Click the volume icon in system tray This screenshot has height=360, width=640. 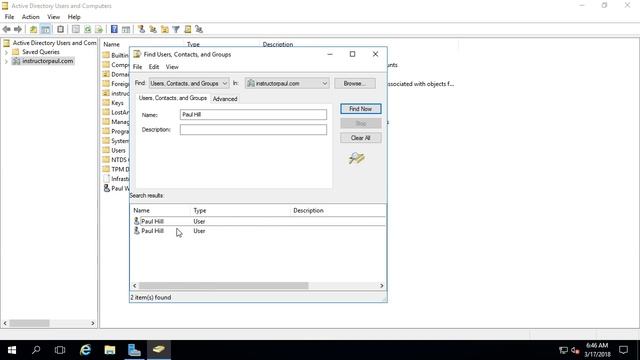pos(576,350)
